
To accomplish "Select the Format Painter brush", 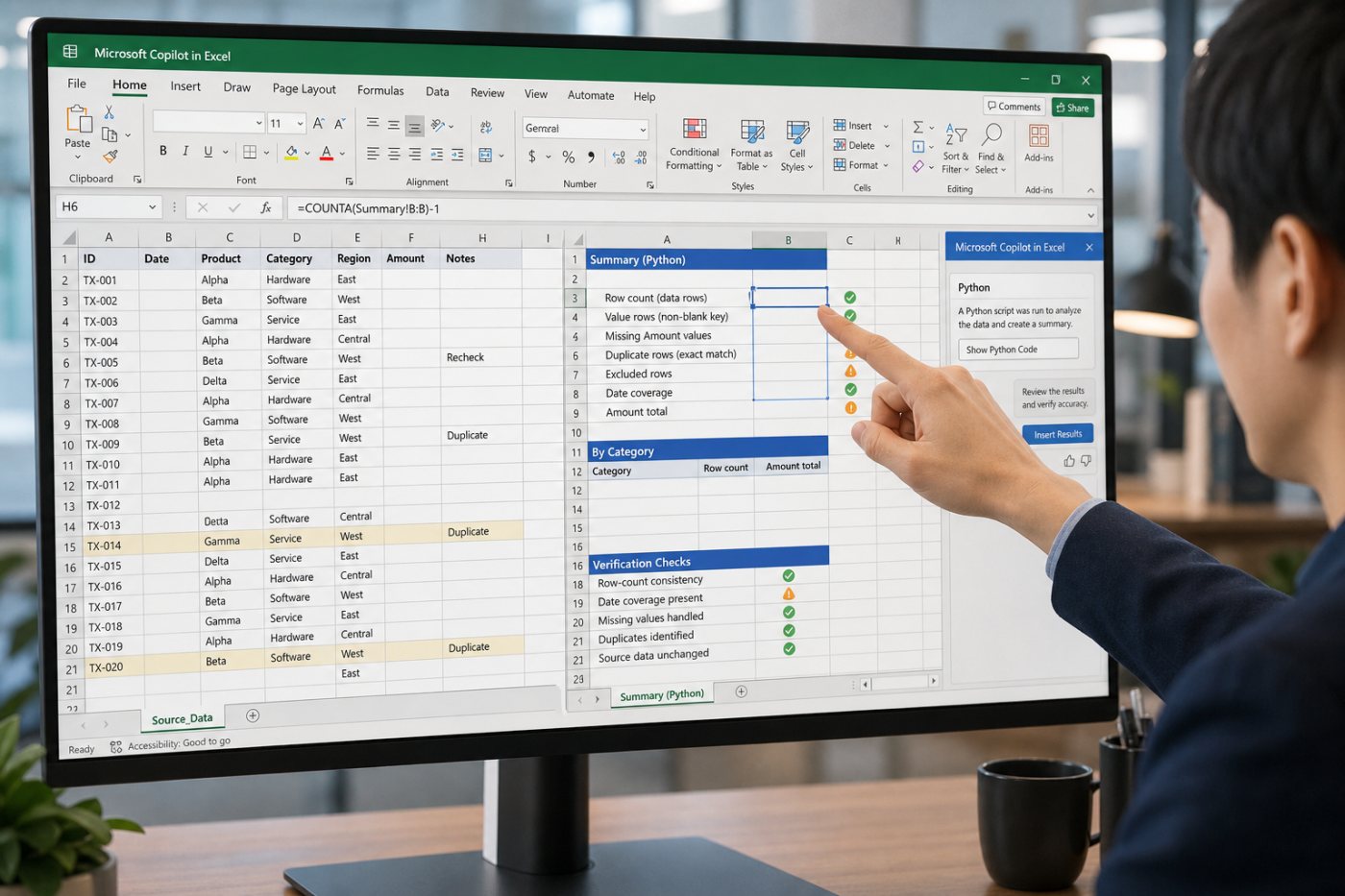I will [x=110, y=157].
